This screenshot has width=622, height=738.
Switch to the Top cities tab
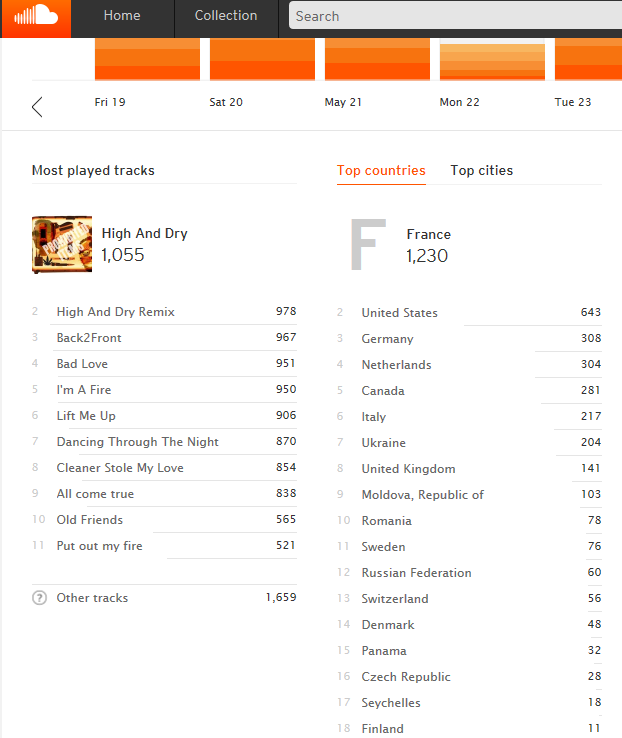[481, 171]
